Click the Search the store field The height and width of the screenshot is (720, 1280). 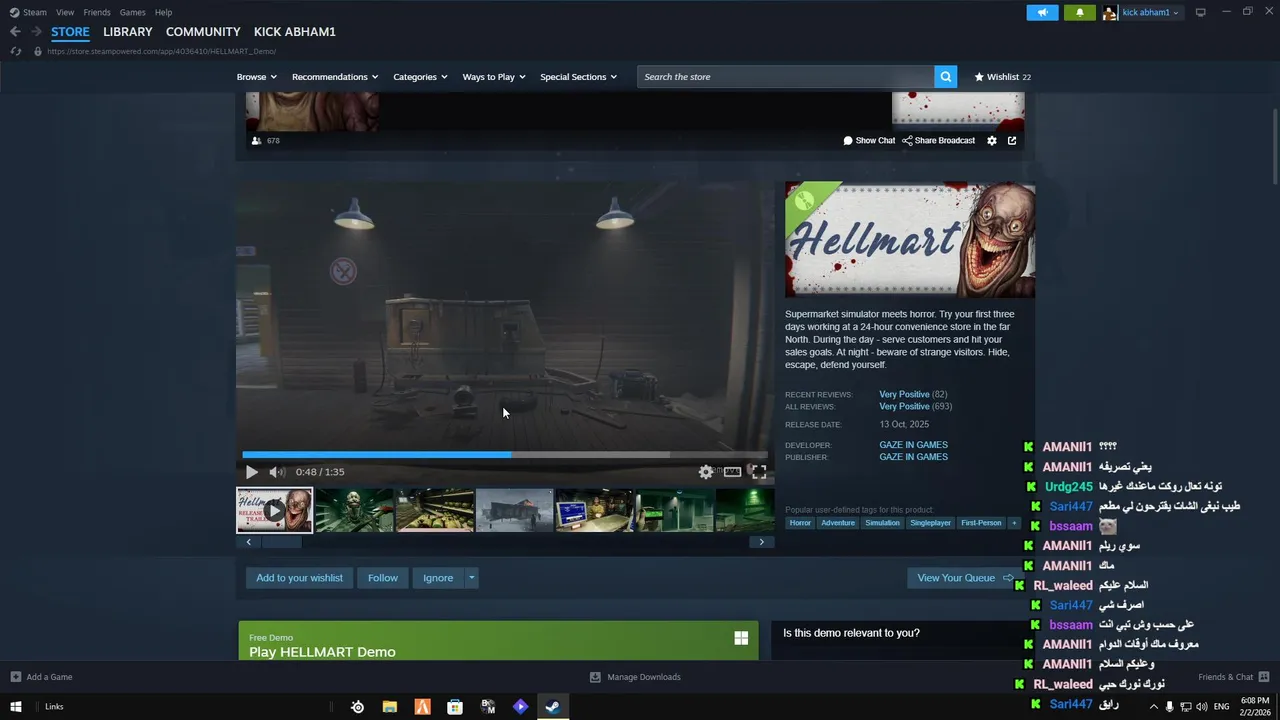coord(786,77)
